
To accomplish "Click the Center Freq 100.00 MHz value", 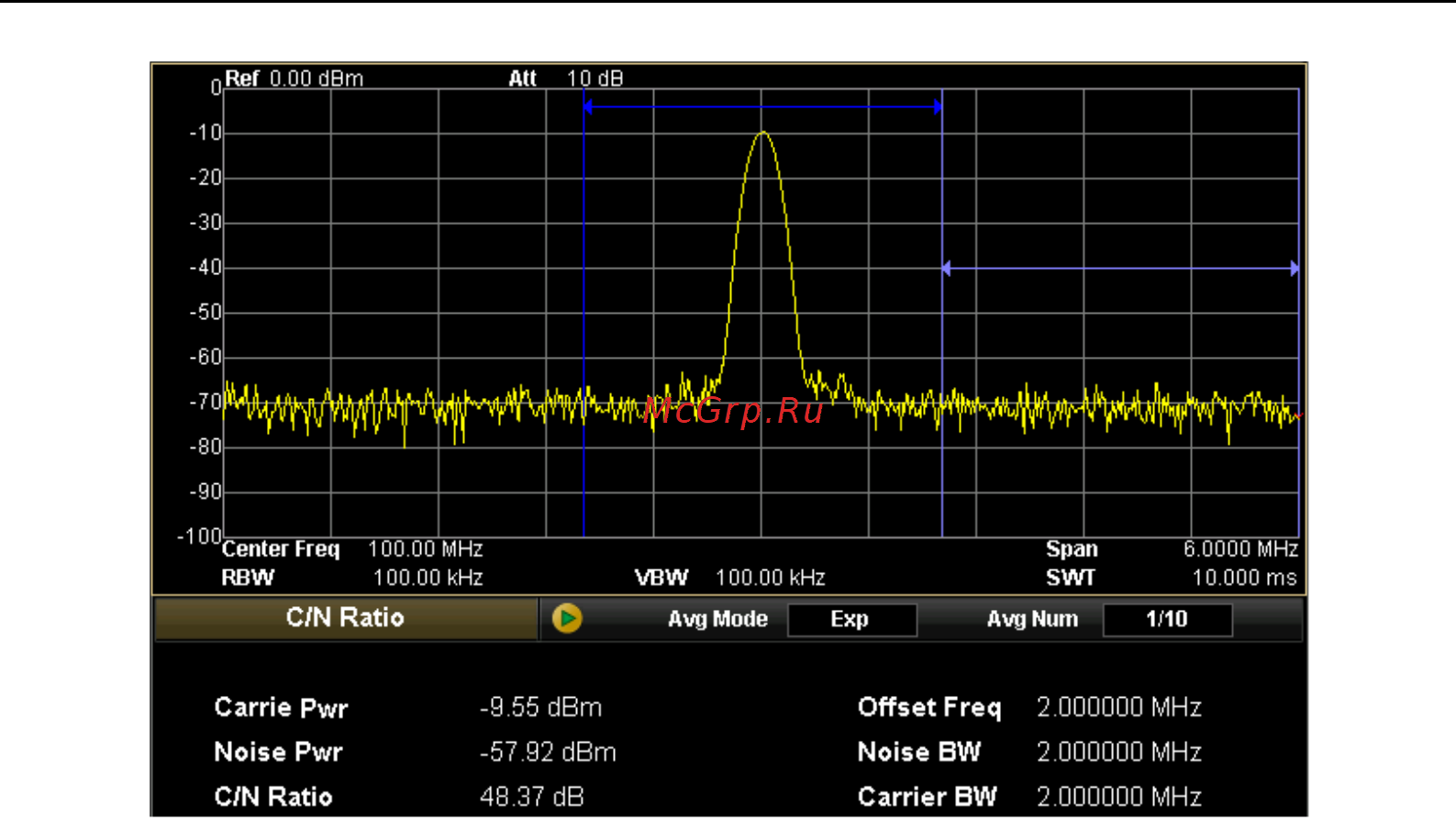I will click(425, 548).
